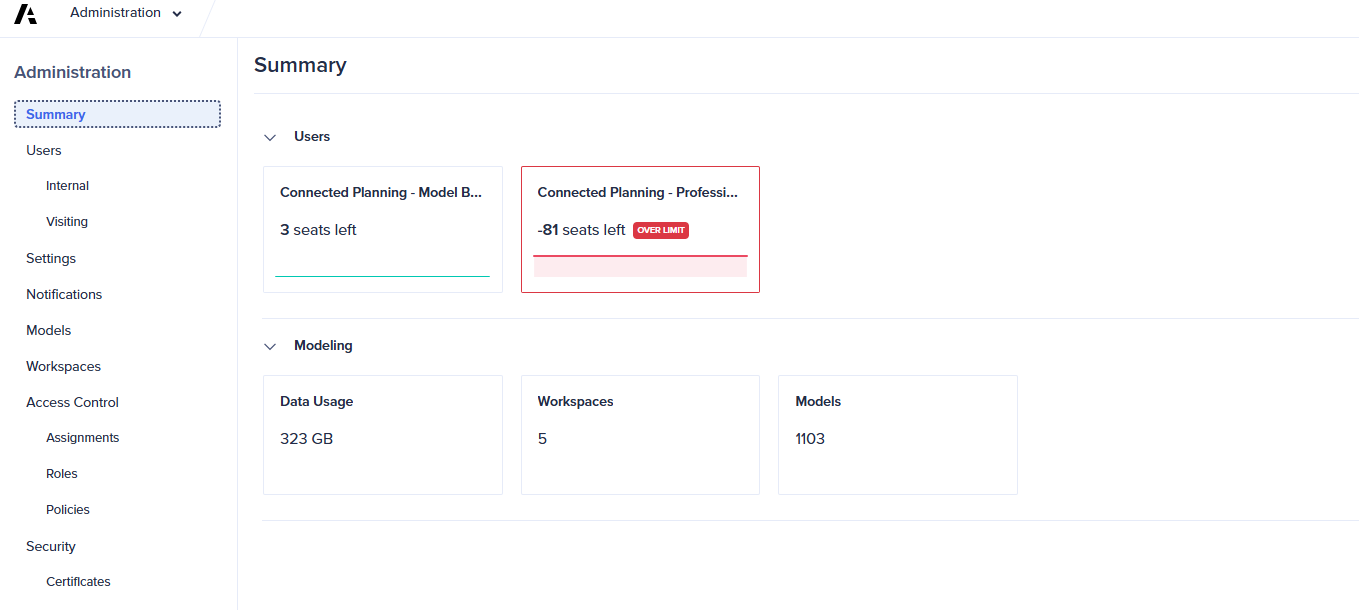
Task: Open Connected Planning Professional card
Action: coord(640,229)
